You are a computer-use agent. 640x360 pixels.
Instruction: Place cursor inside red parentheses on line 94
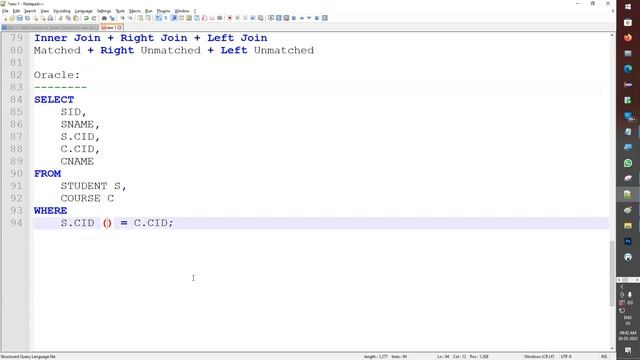point(107,223)
